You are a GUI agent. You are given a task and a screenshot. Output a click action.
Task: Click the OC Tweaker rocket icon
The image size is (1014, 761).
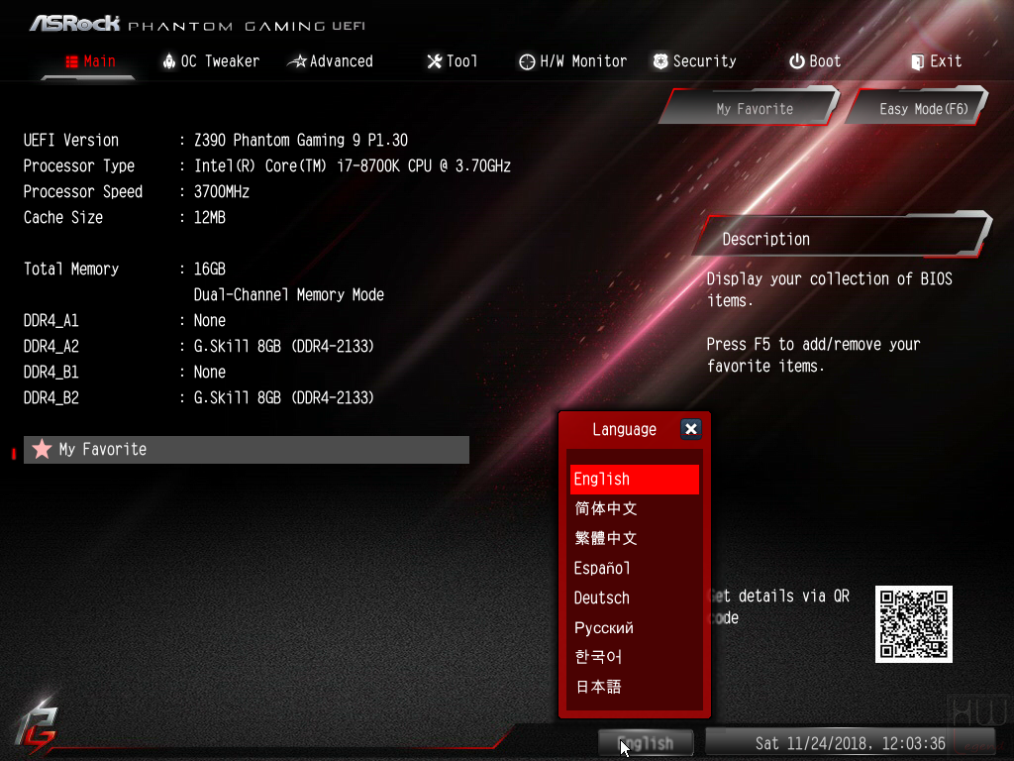169,61
